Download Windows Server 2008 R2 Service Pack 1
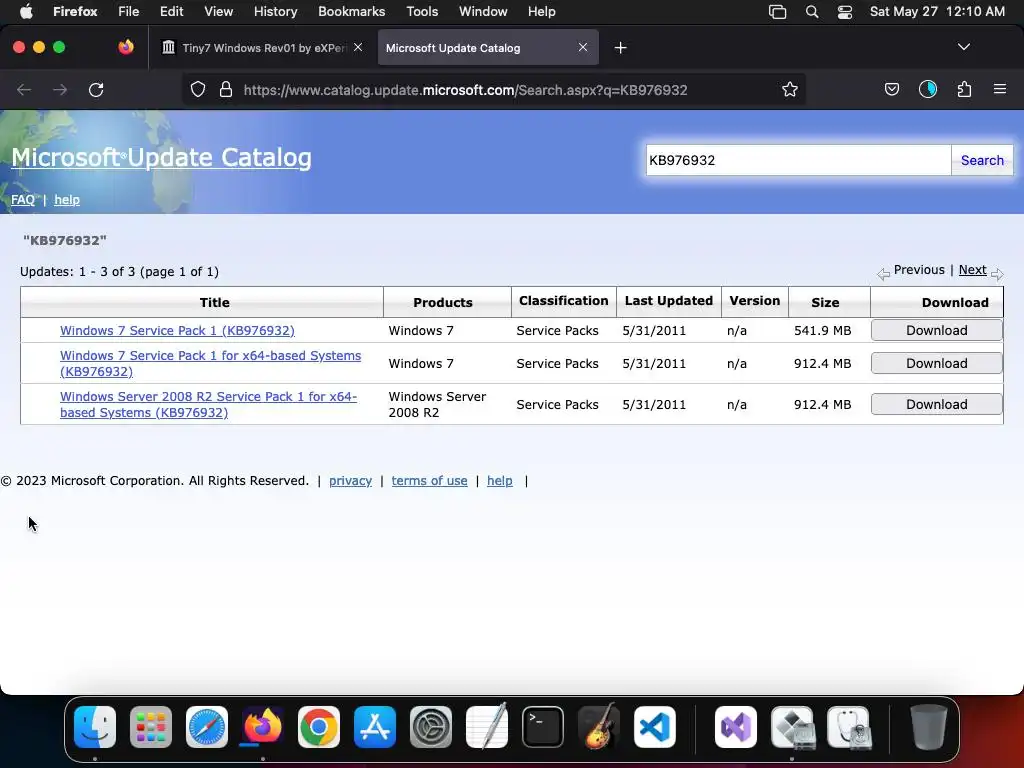The height and width of the screenshot is (768, 1024). (936, 404)
